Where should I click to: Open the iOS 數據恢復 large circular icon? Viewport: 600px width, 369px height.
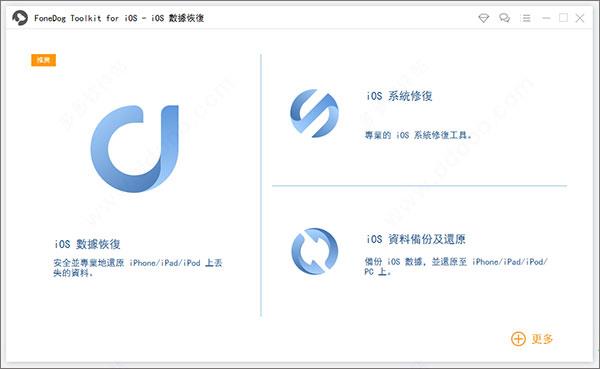tap(135, 149)
